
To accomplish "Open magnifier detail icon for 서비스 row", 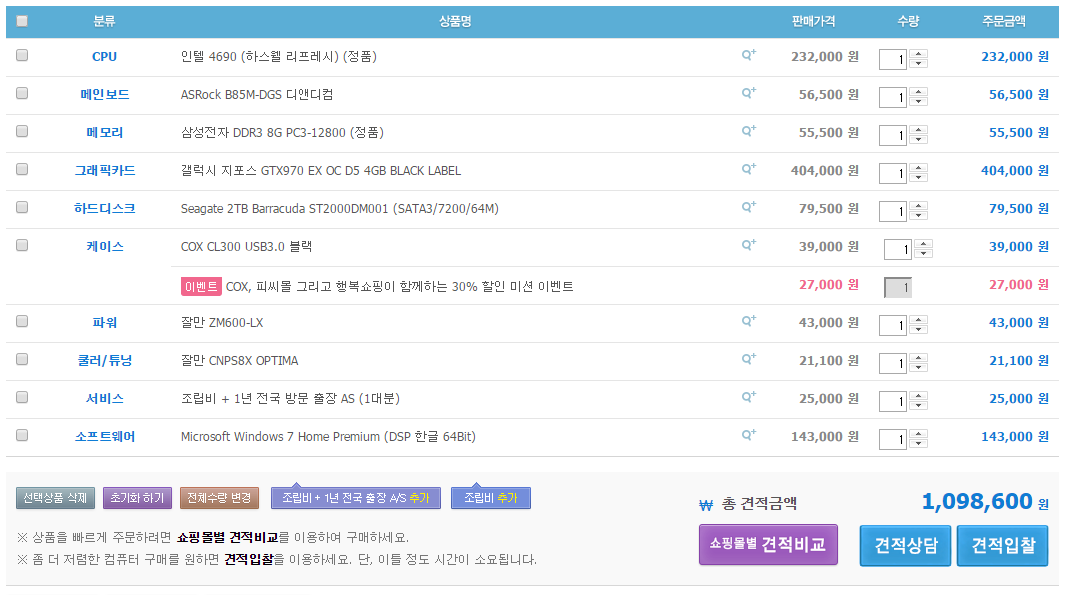I will [x=749, y=397].
